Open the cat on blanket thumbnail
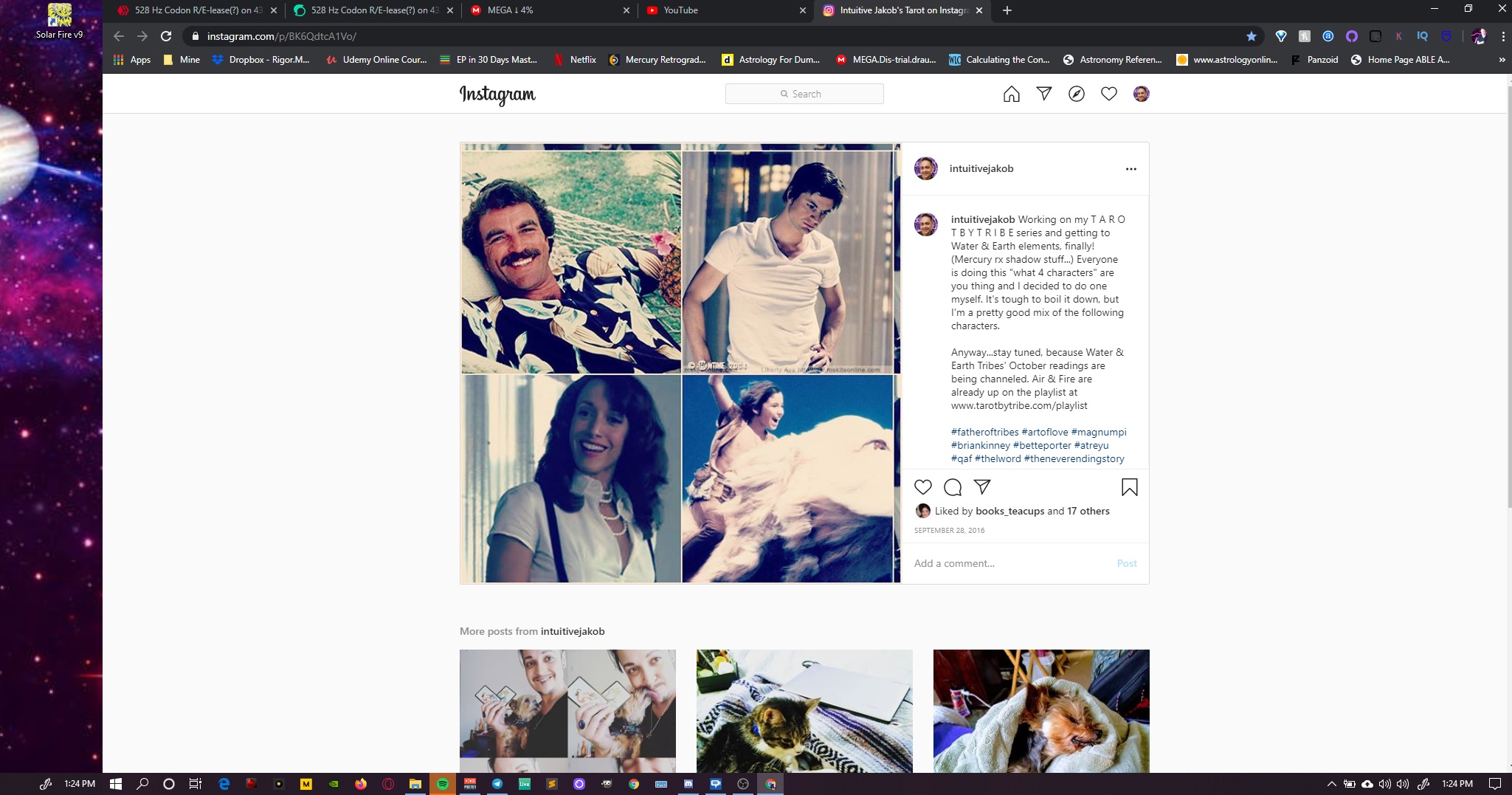Viewport: 1512px width, 795px height. [804, 711]
